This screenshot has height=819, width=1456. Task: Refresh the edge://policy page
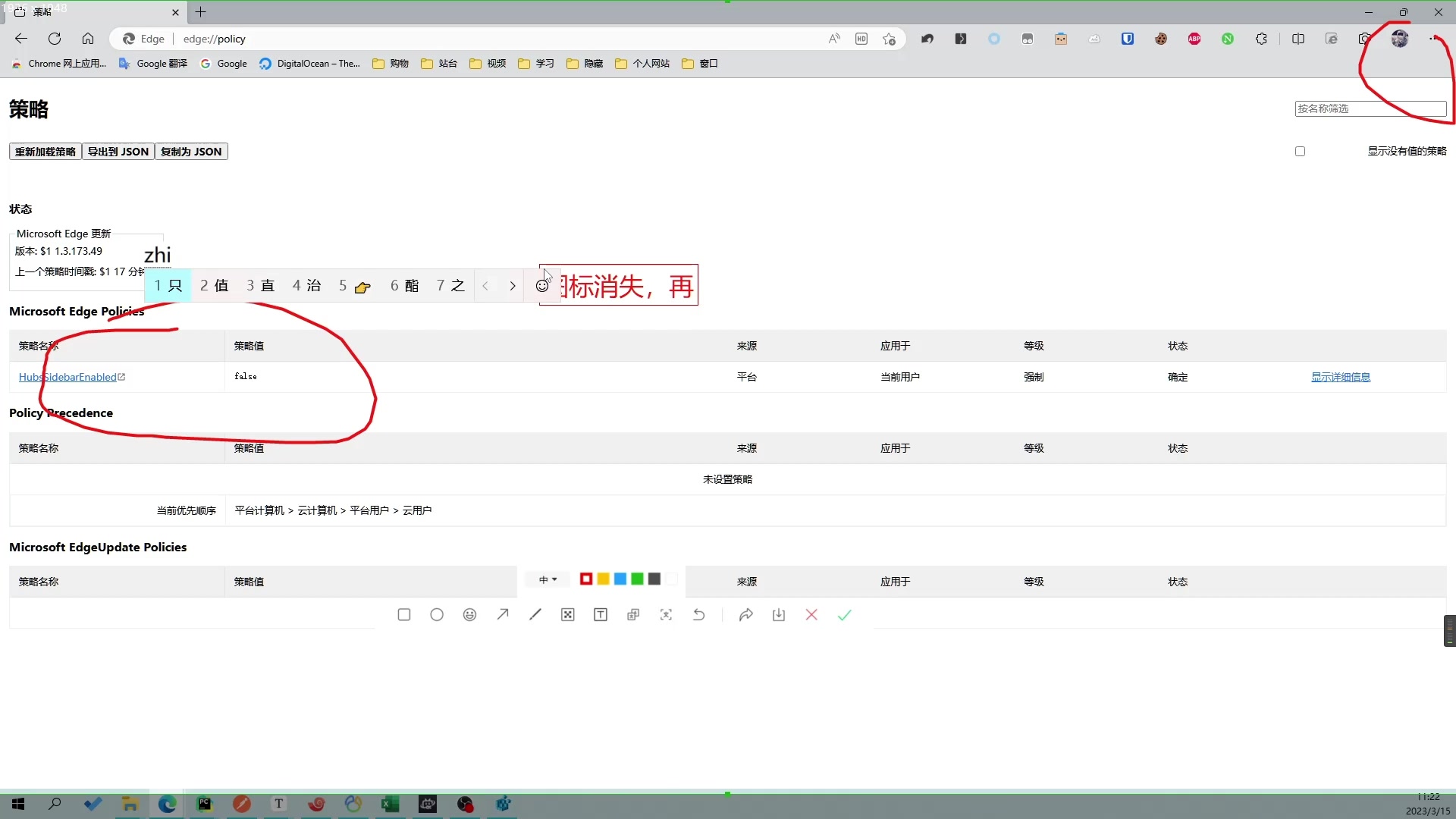point(55,39)
